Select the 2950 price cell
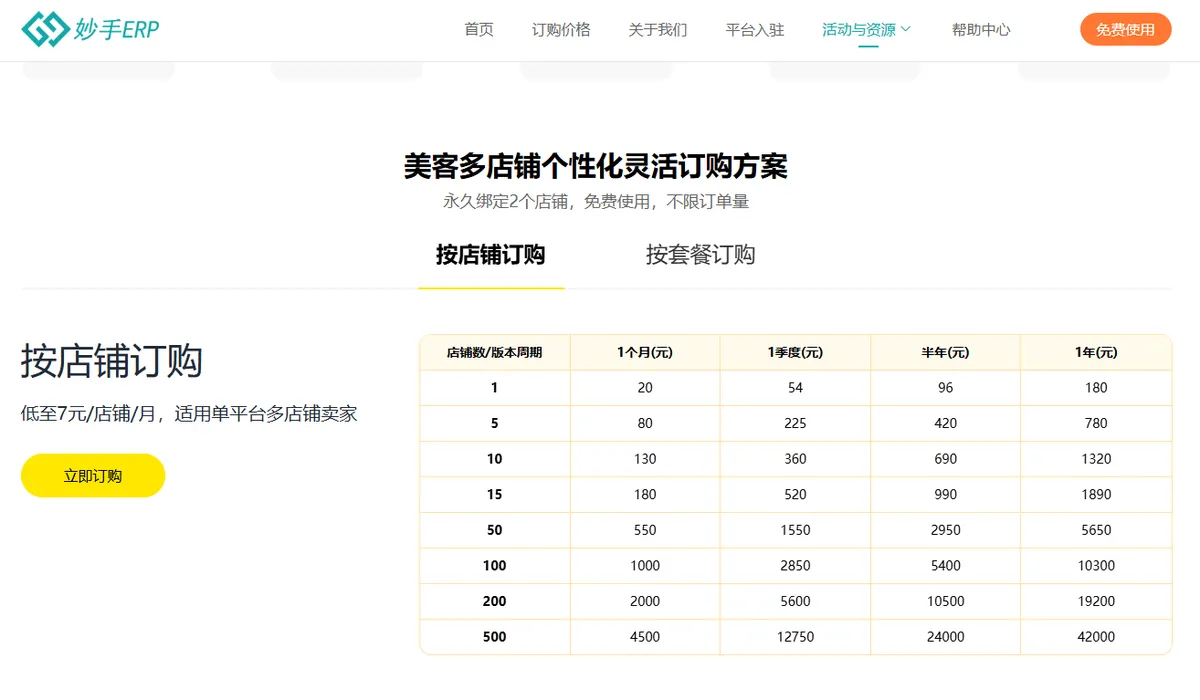1200x700 pixels. (945, 530)
